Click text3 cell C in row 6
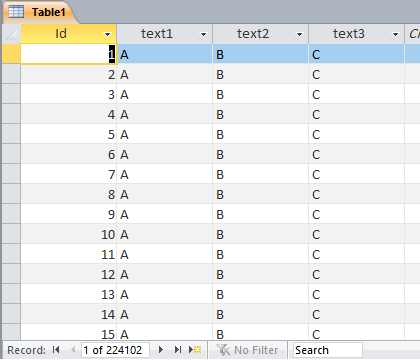This screenshot has width=420, height=360. pyautogui.click(x=357, y=154)
